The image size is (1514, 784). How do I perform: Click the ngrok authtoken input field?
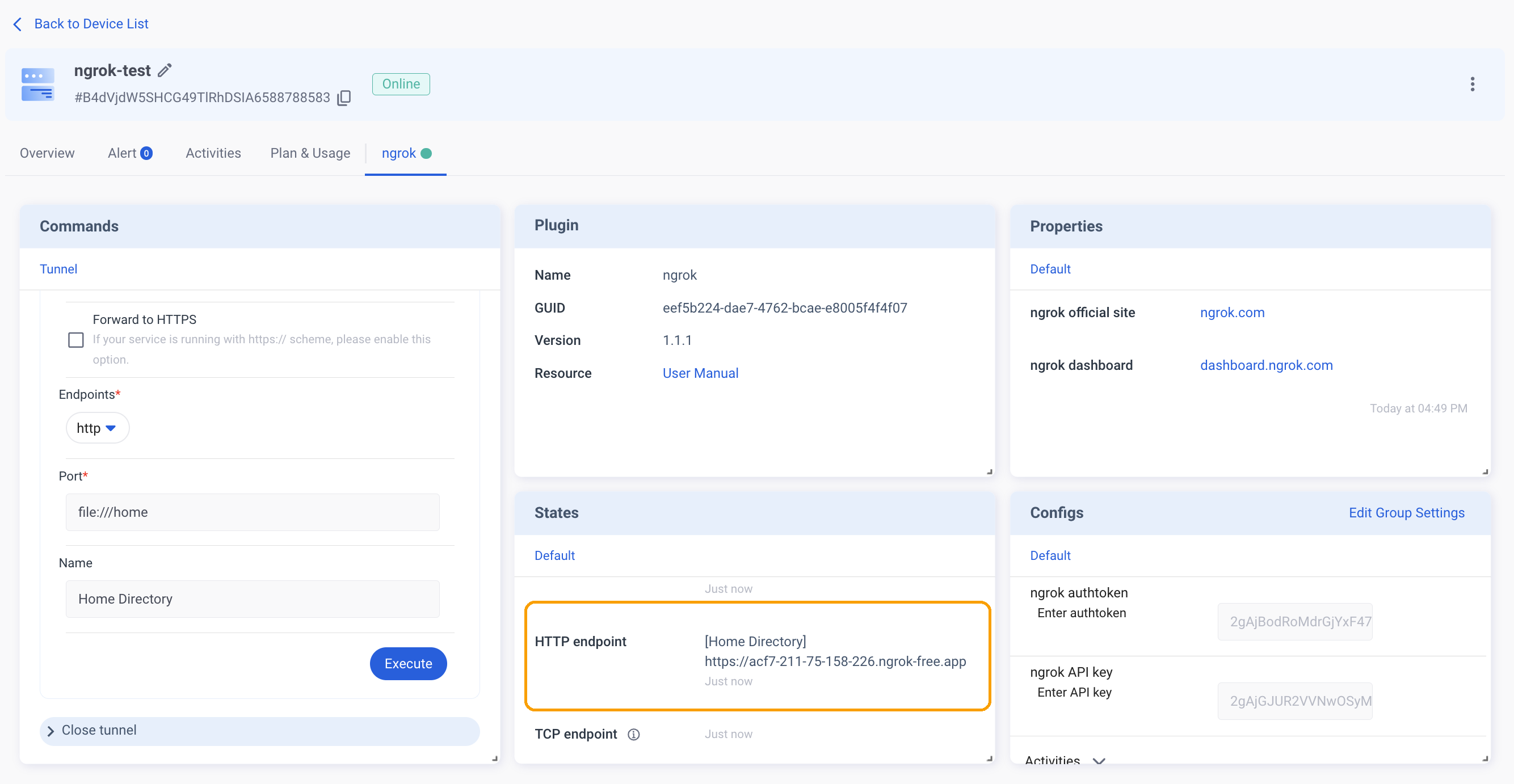click(1295, 622)
